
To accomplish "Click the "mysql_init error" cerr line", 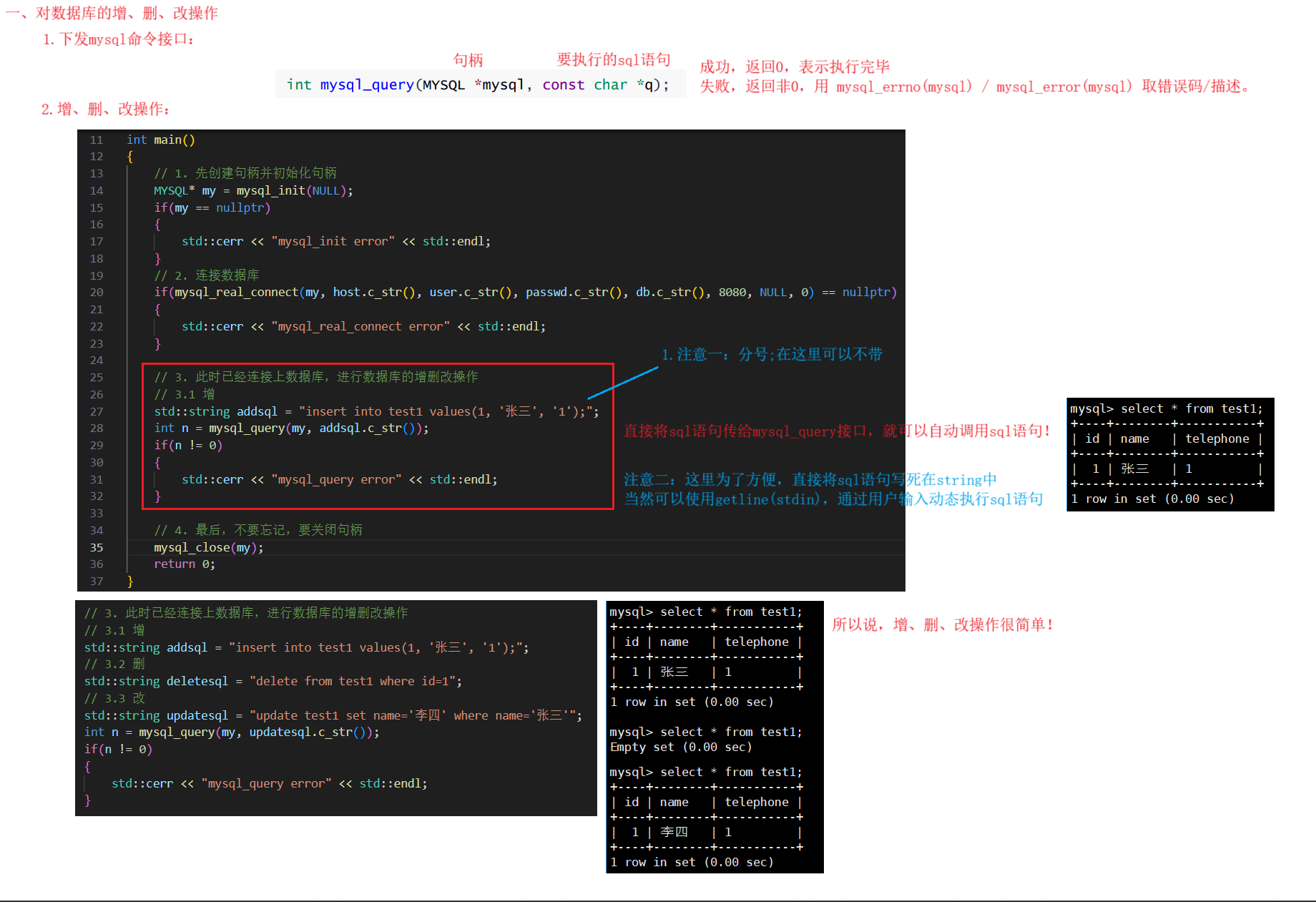I will [x=336, y=241].
